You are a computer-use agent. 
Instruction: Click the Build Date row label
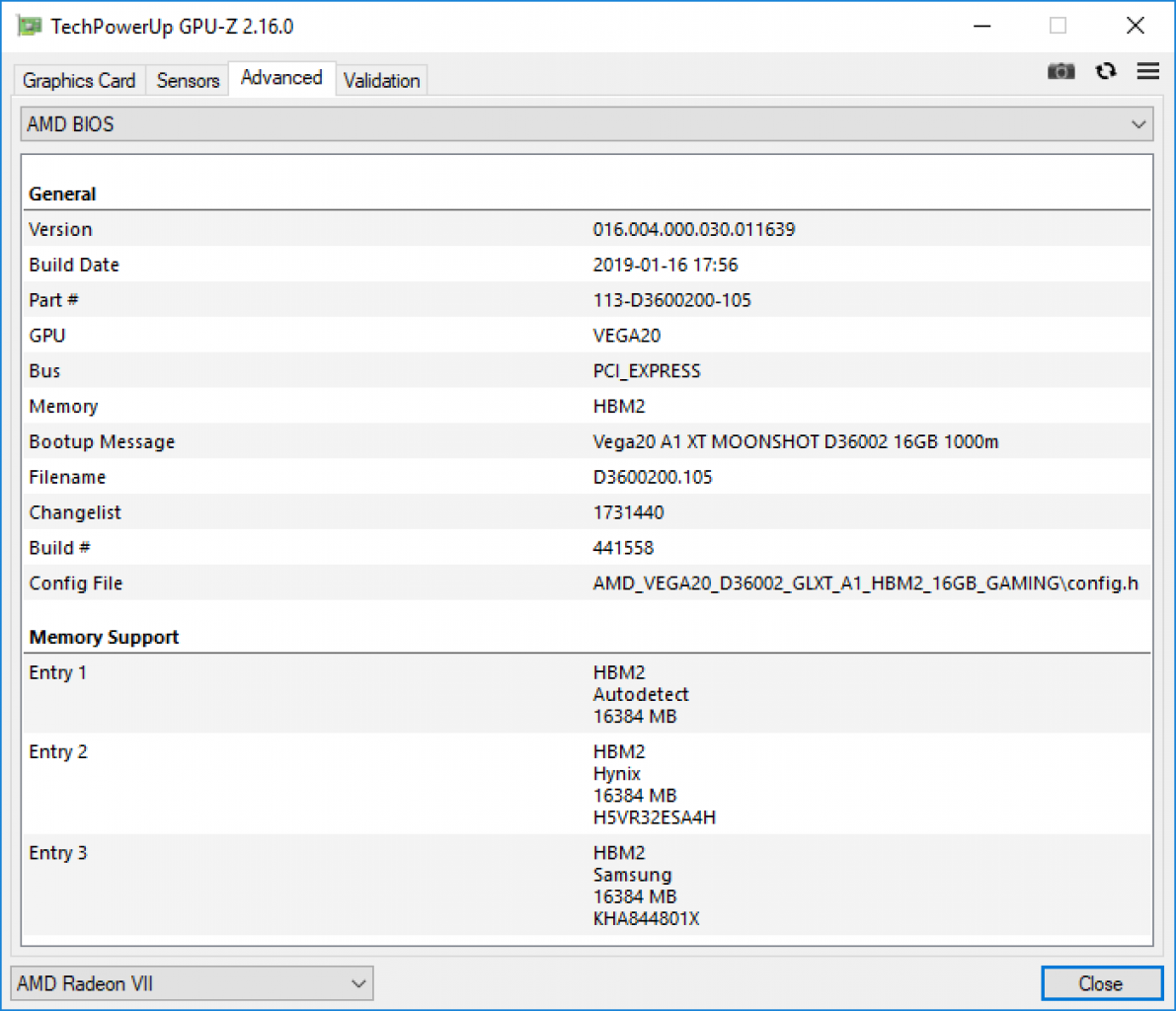[x=73, y=265]
